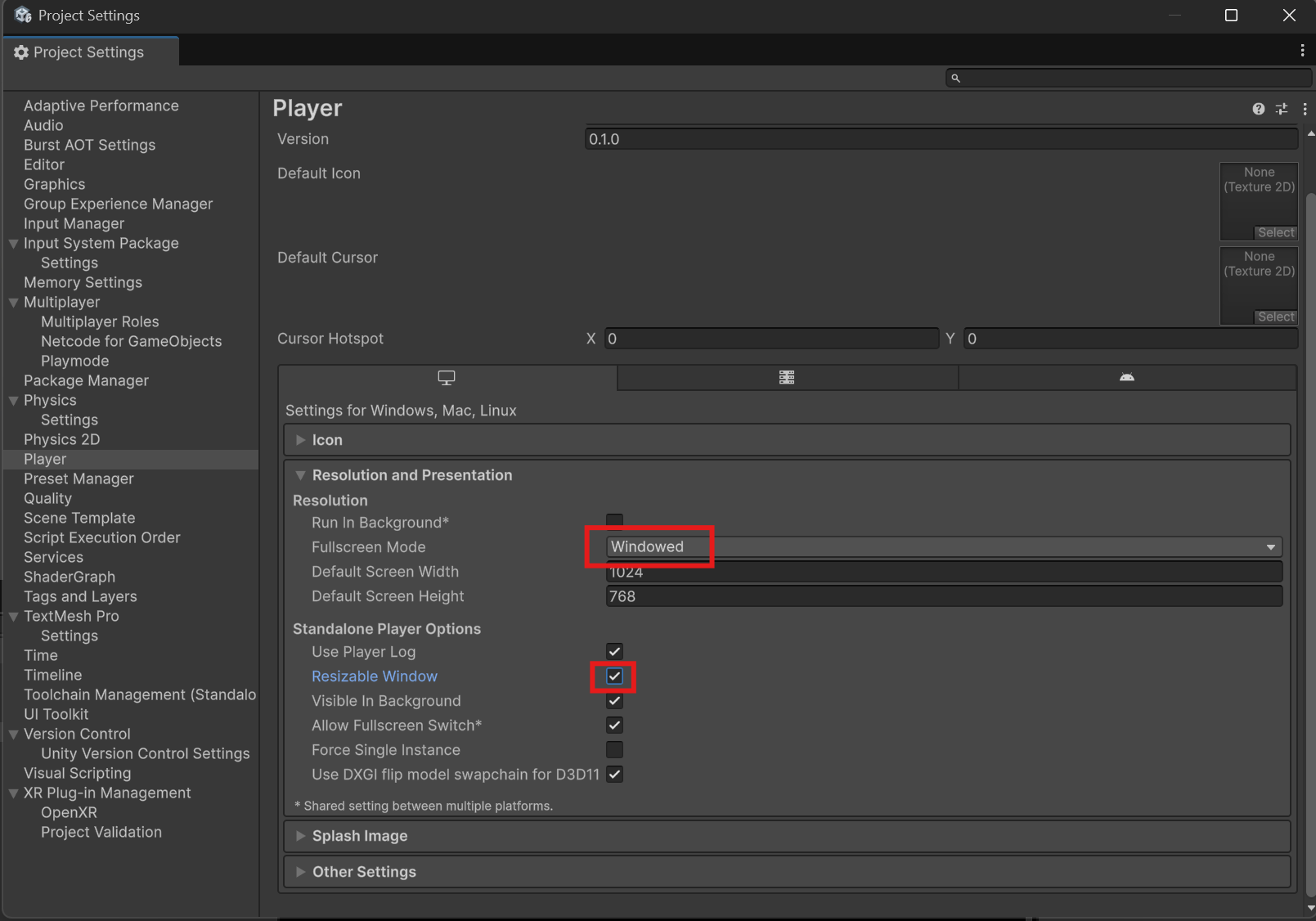
Task: Open the Player panel three-dot menu
Action: 1305,109
